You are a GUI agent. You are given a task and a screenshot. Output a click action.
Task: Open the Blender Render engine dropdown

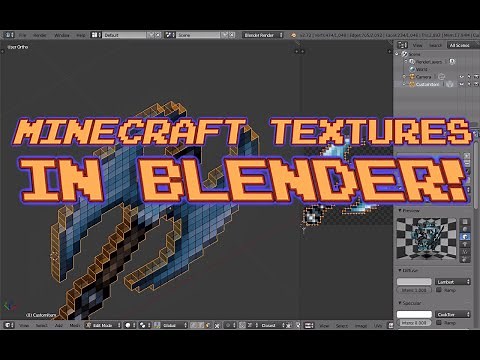pyautogui.click(x=263, y=35)
